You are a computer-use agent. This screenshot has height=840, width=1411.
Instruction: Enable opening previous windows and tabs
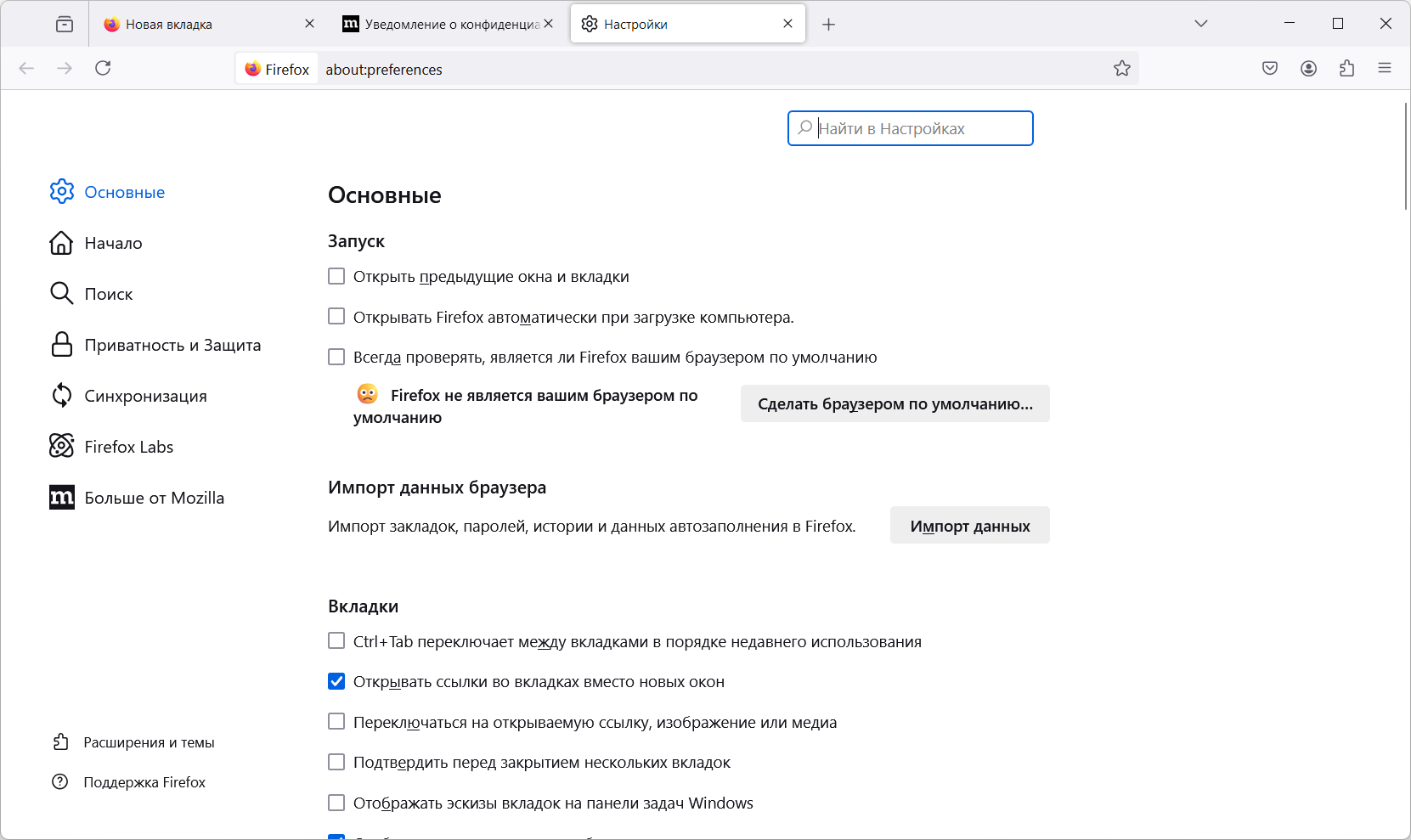click(x=337, y=277)
